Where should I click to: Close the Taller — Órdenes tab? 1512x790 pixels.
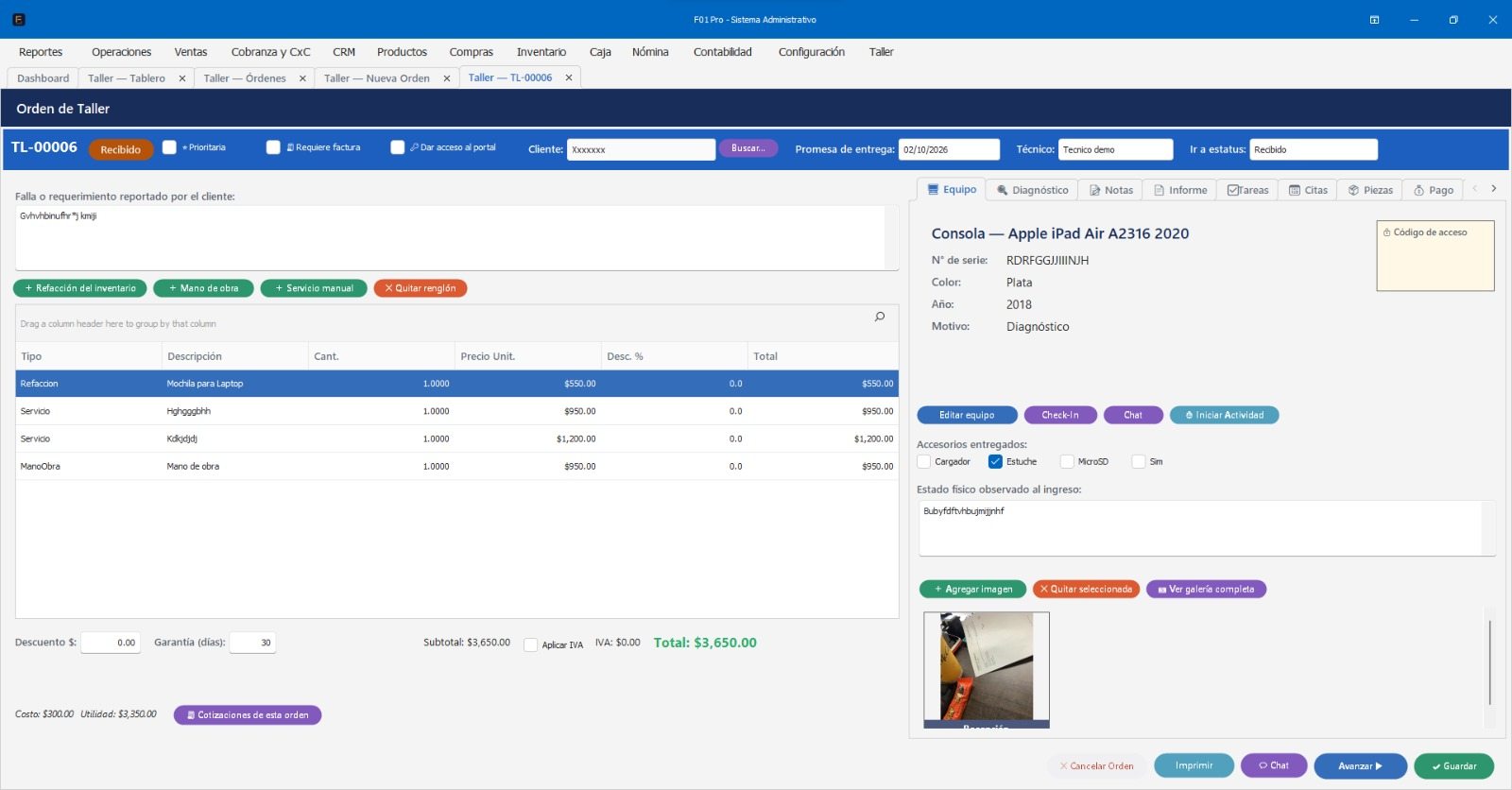click(302, 78)
